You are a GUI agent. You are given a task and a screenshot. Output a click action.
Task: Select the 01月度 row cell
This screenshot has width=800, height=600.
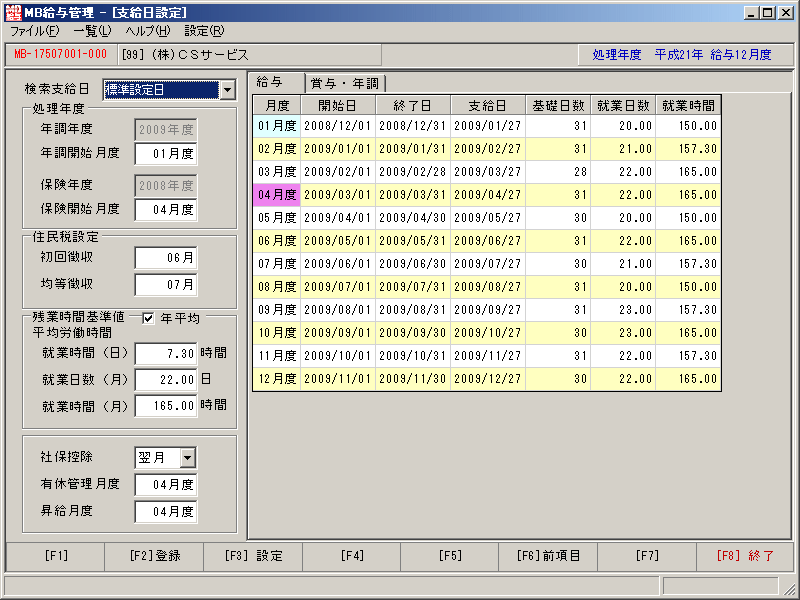click(277, 126)
